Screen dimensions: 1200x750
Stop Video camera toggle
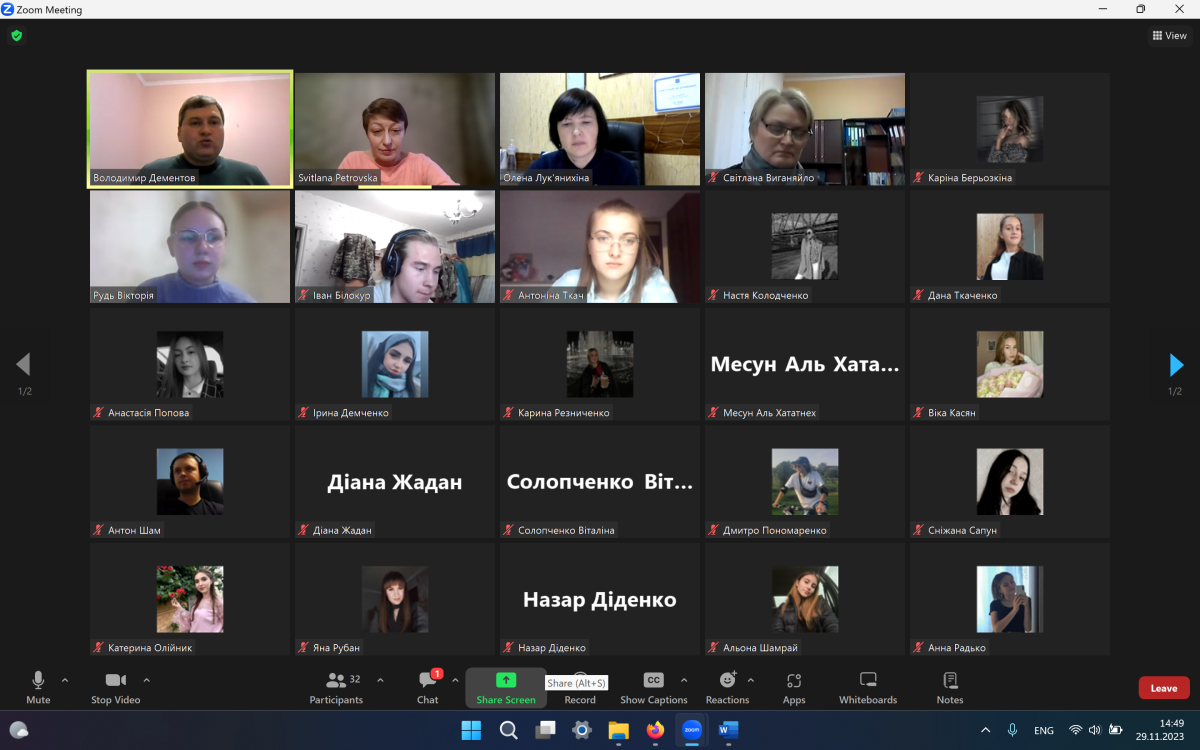(x=115, y=687)
